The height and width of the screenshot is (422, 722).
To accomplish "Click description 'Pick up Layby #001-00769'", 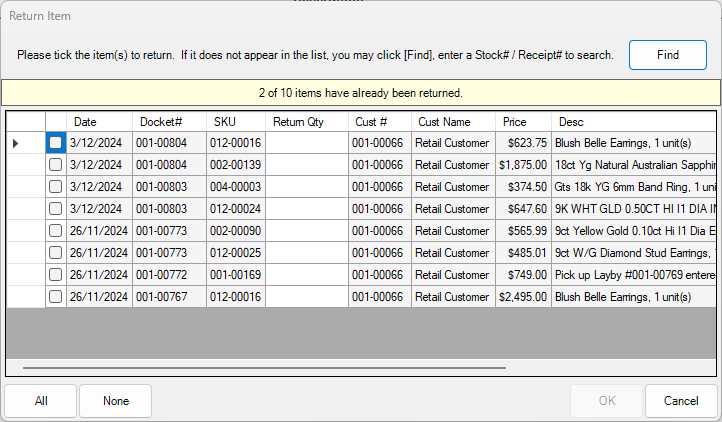I will click(634, 275).
